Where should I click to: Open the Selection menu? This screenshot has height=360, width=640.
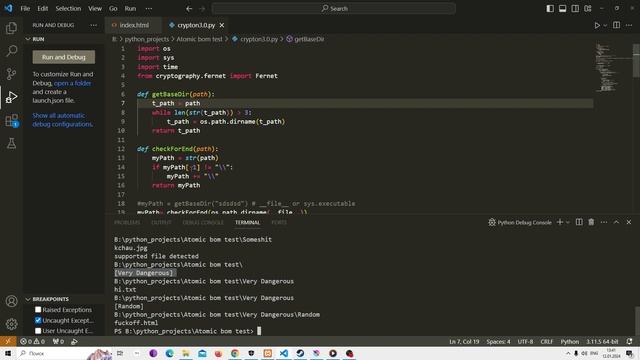68,8
